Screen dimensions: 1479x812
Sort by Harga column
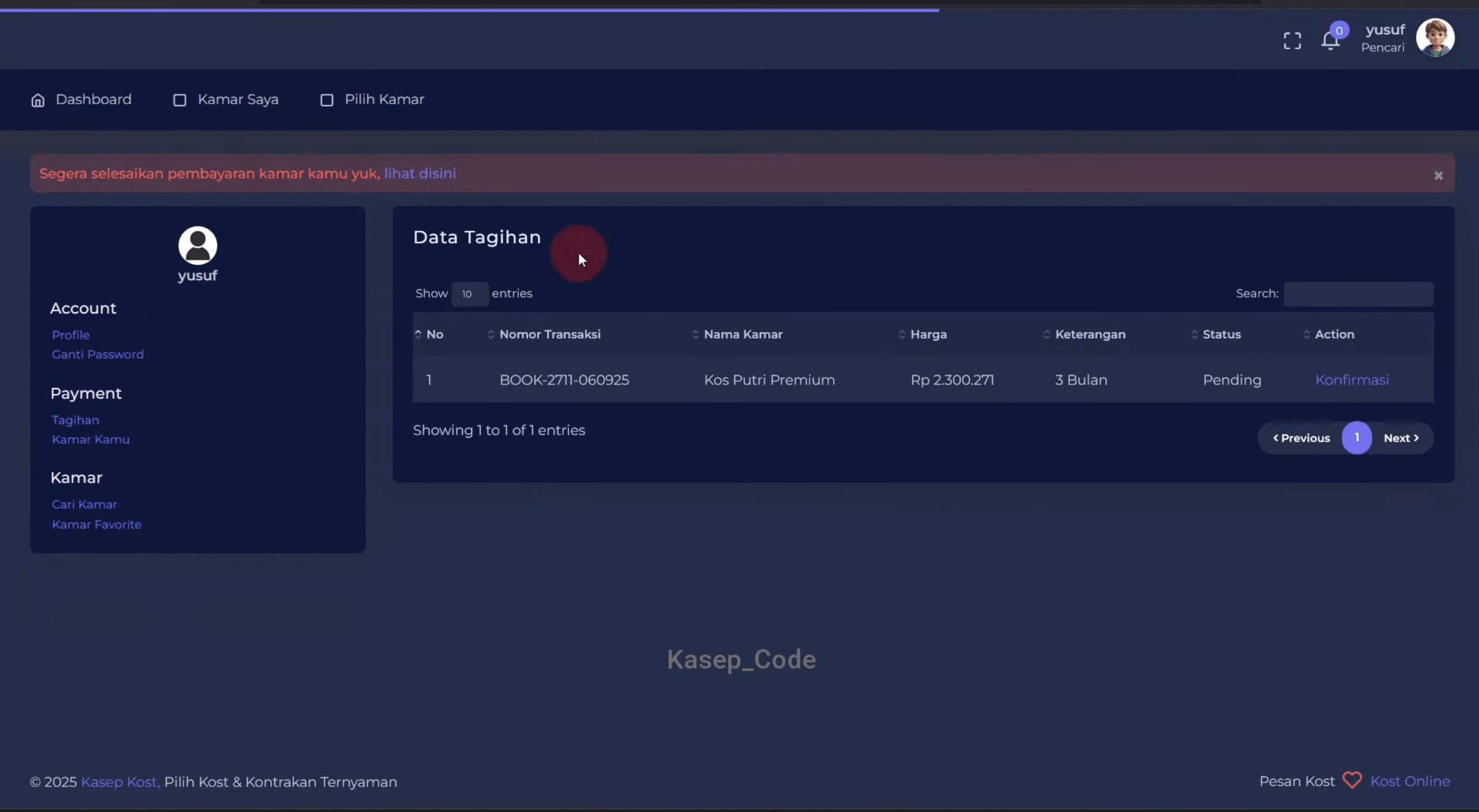coord(928,334)
